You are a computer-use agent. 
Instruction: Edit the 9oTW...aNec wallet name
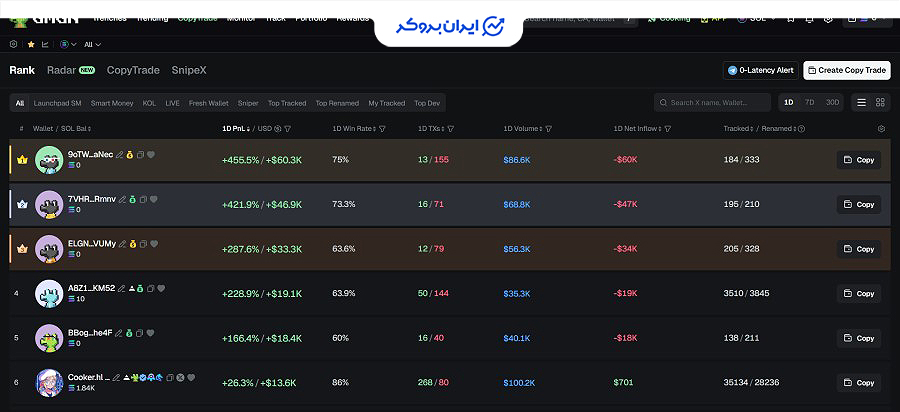click(x=119, y=155)
